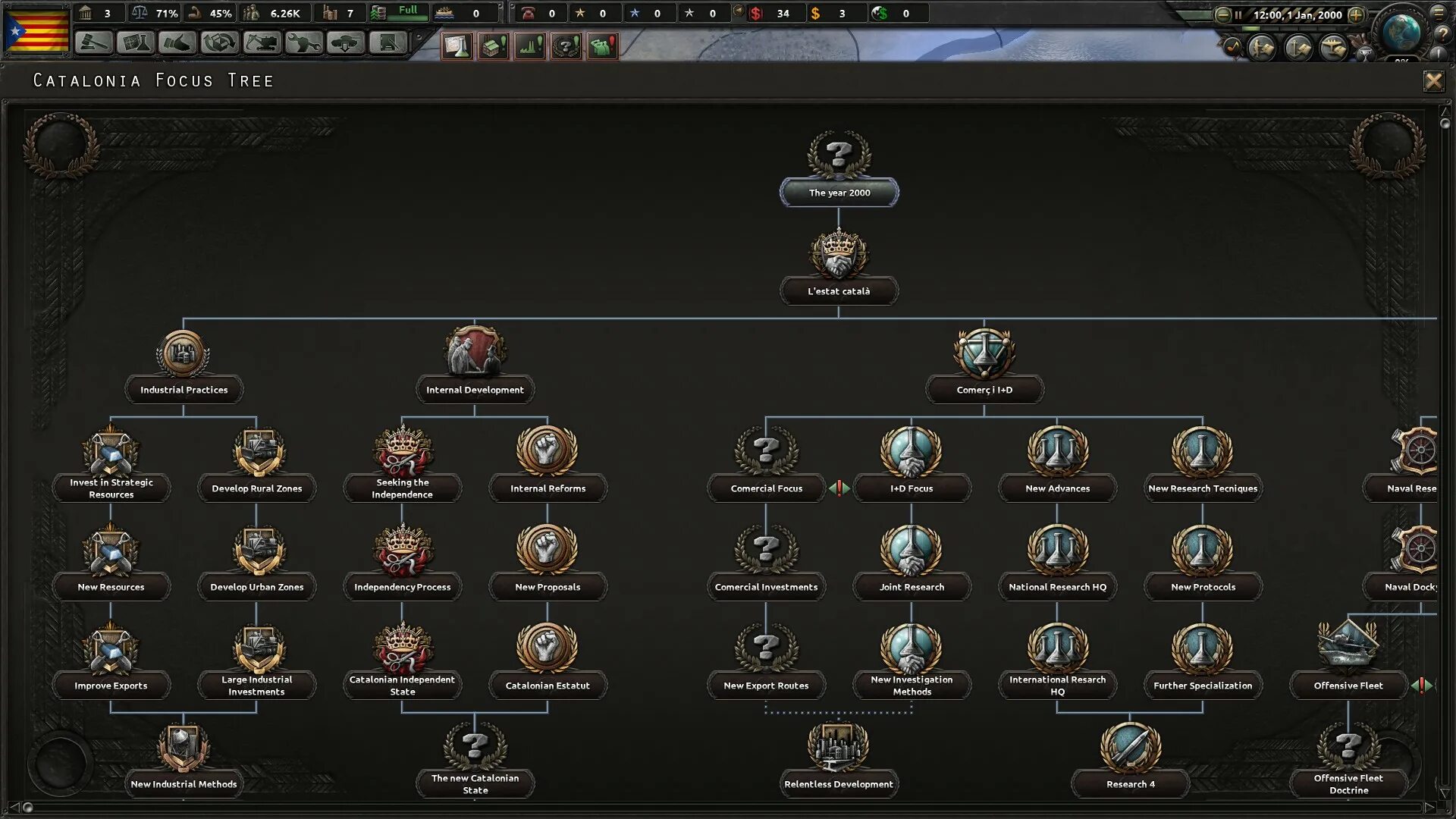Image resolution: width=1456 pixels, height=819 pixels.
Task: Open the Logistics ledger button
Action: click(x=388, y=43)
